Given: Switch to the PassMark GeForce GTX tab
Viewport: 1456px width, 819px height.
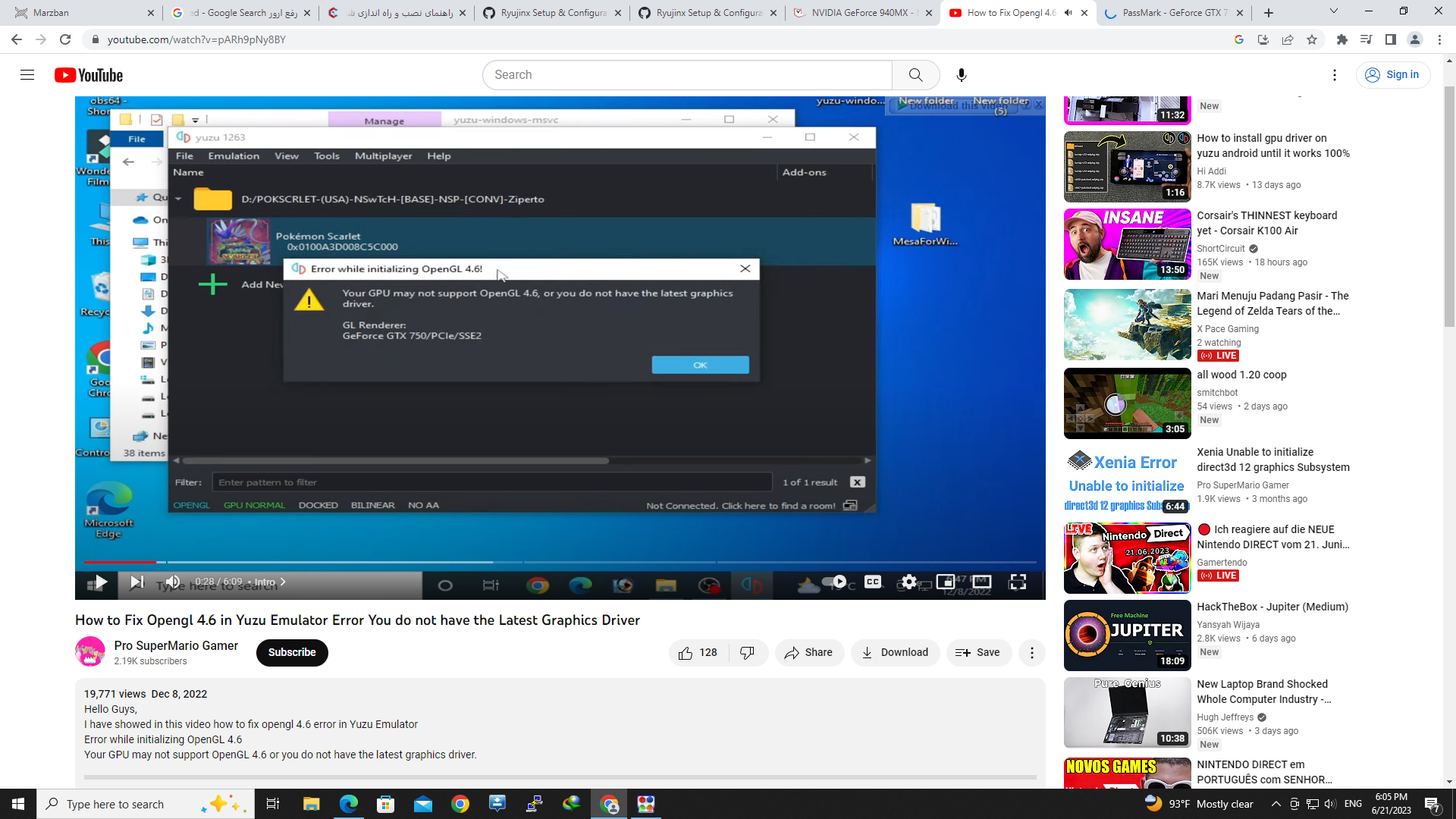Looking at the screenshot, I should (x=1172, y=13).
